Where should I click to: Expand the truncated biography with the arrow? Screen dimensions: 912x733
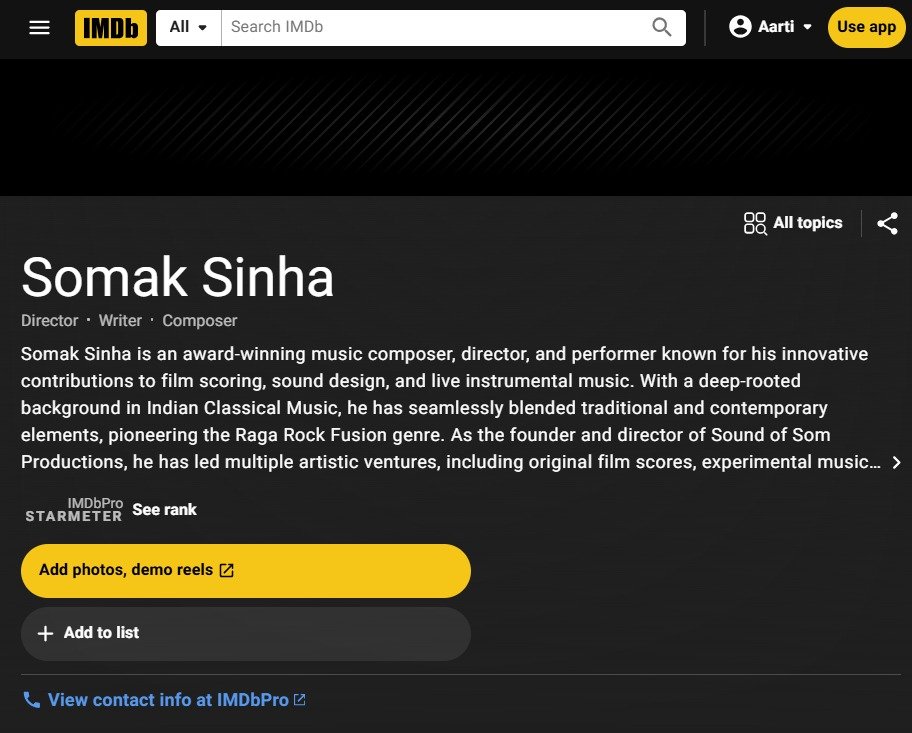(x=897, y=462)
